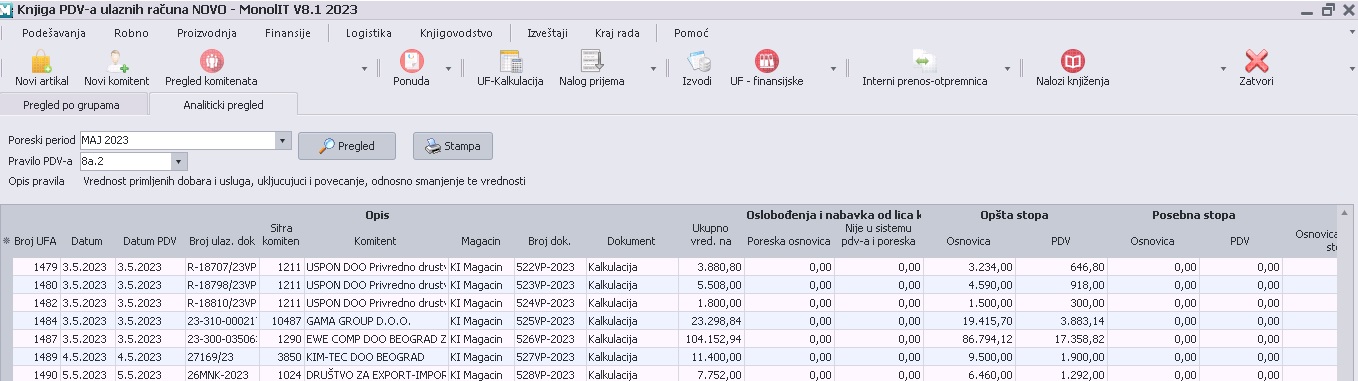1358x381 pixels.
Task: Sort by Broj UFA column header
Action: tap(35, 241)
